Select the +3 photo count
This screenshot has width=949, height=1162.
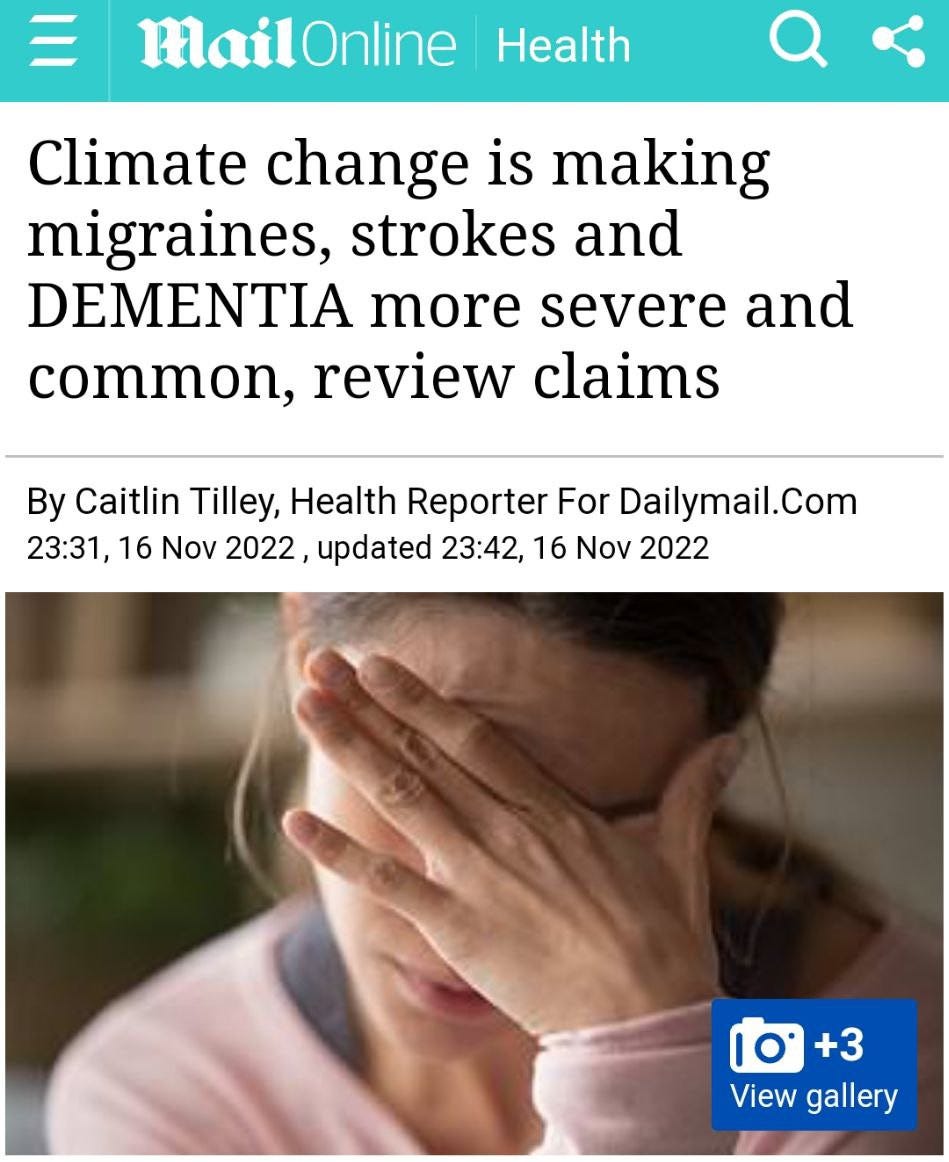pyautogui.click(x=839, y=1044)
